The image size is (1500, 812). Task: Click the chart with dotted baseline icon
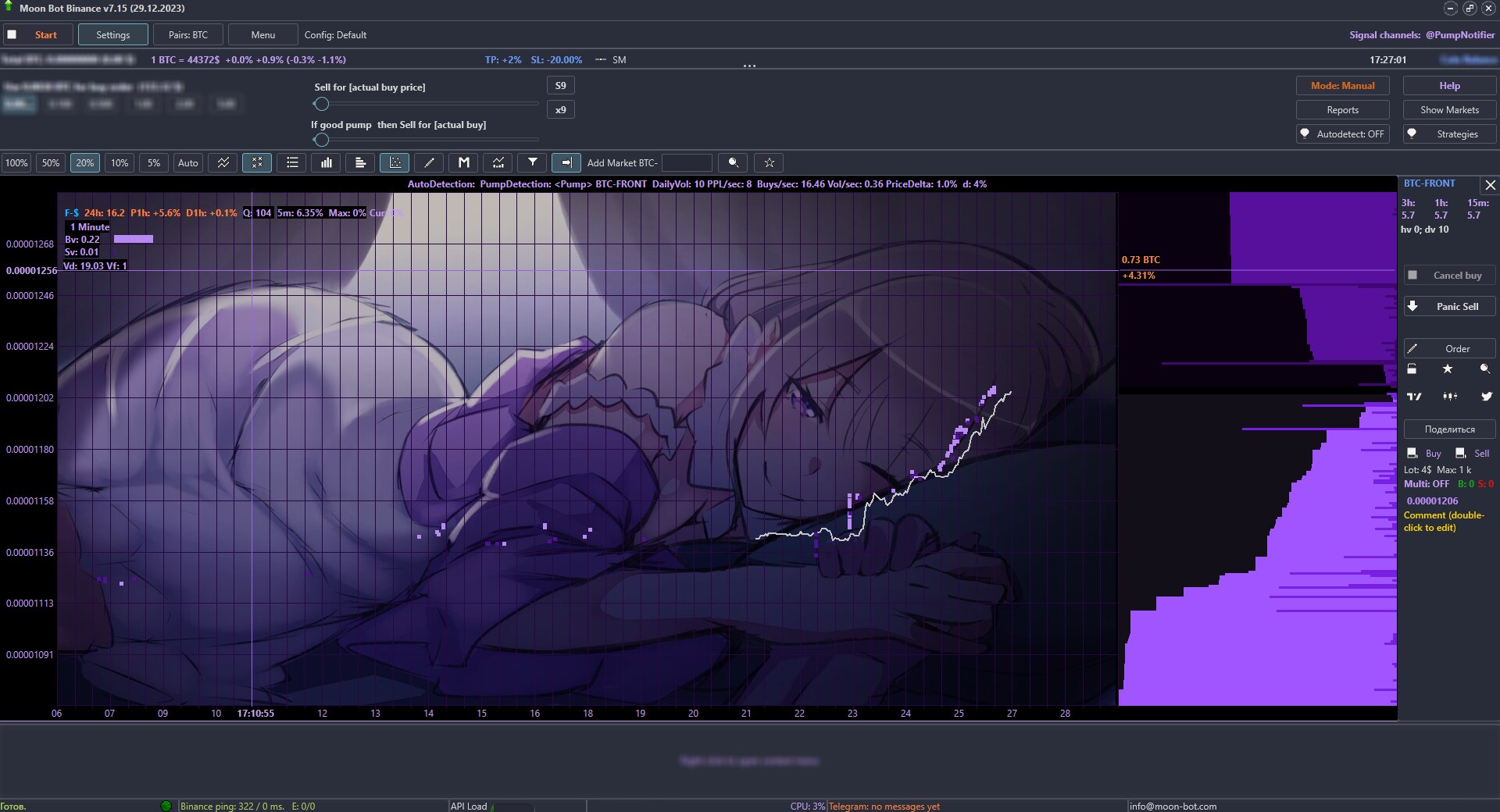[498, 162]
